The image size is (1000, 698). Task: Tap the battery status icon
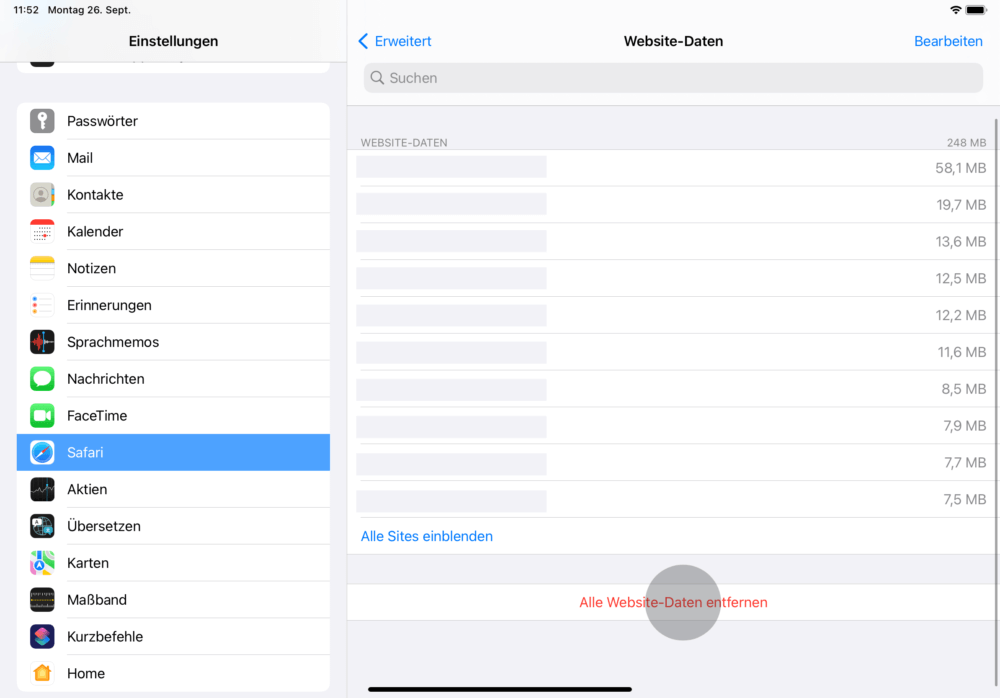976,10
